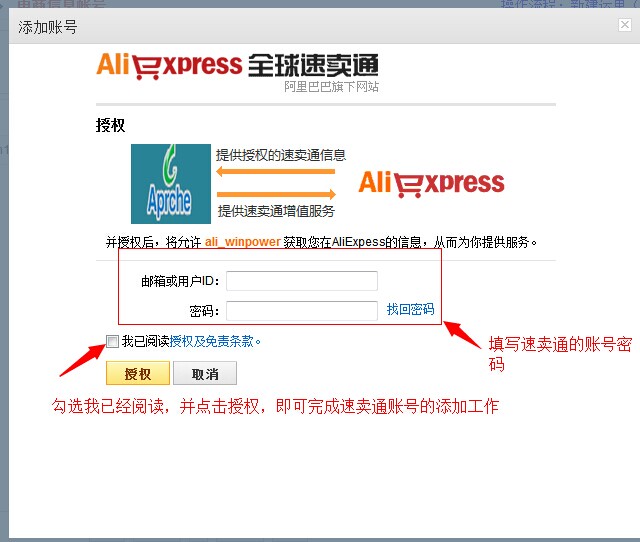Image resolution: width=640 pixels, height=542 pixels.
Task: Click the AliExpress 全球速卖通 header logo
Action: [x=237, y=66]
